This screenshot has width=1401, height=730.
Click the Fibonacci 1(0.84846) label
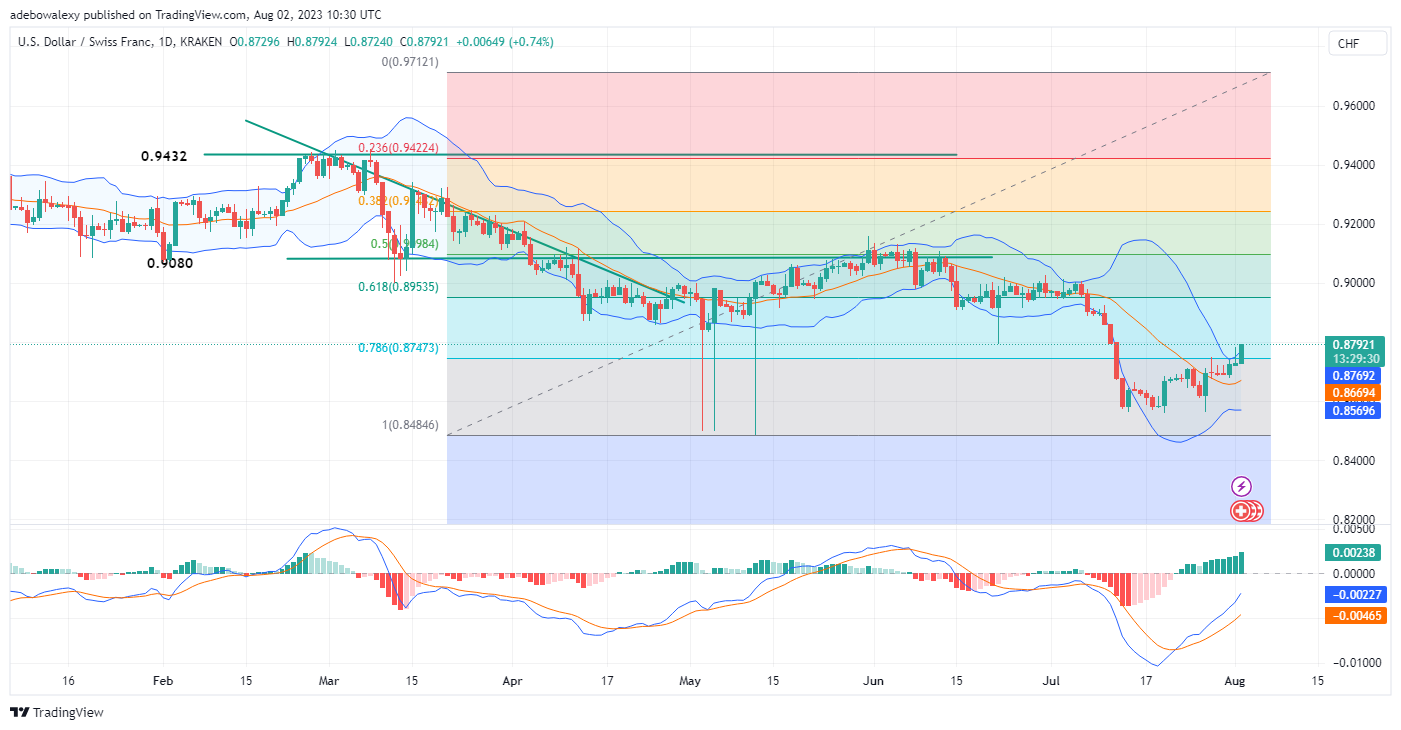[412, 424]
